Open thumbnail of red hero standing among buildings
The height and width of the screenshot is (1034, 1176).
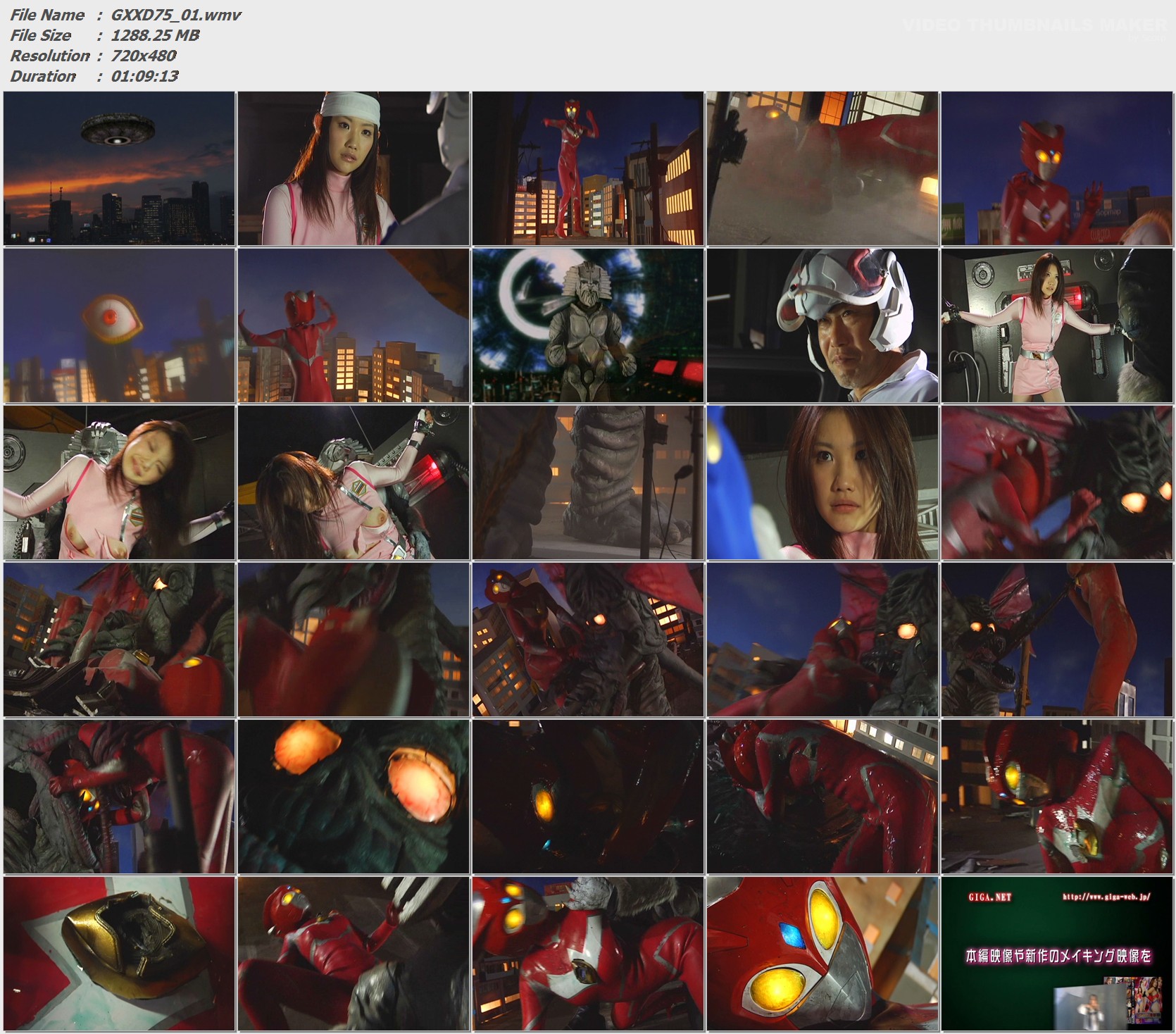pos(588,168)
